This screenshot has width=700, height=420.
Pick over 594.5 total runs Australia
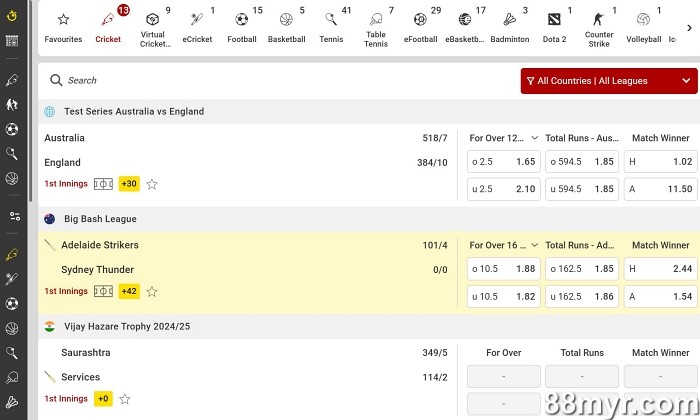(x=582, y=162)
